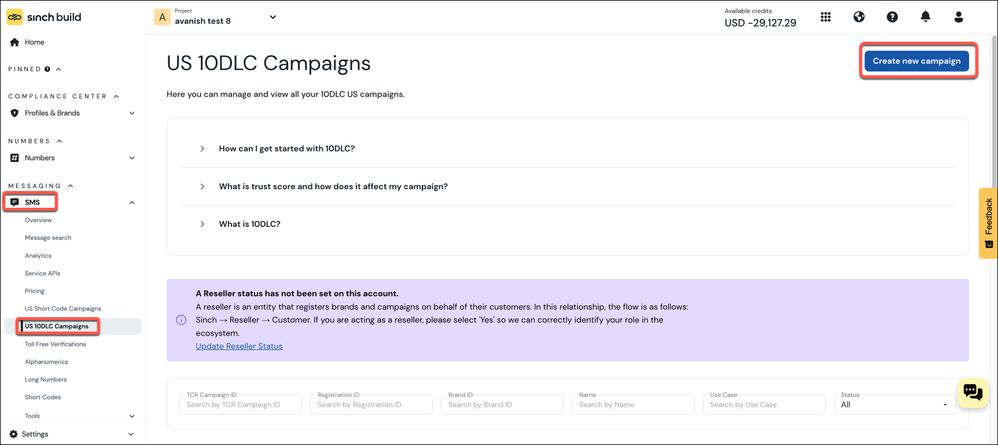This screenshot has height=445, width=998.
Task: Follow the Update Reseller Status link
Action: [239, 346]
